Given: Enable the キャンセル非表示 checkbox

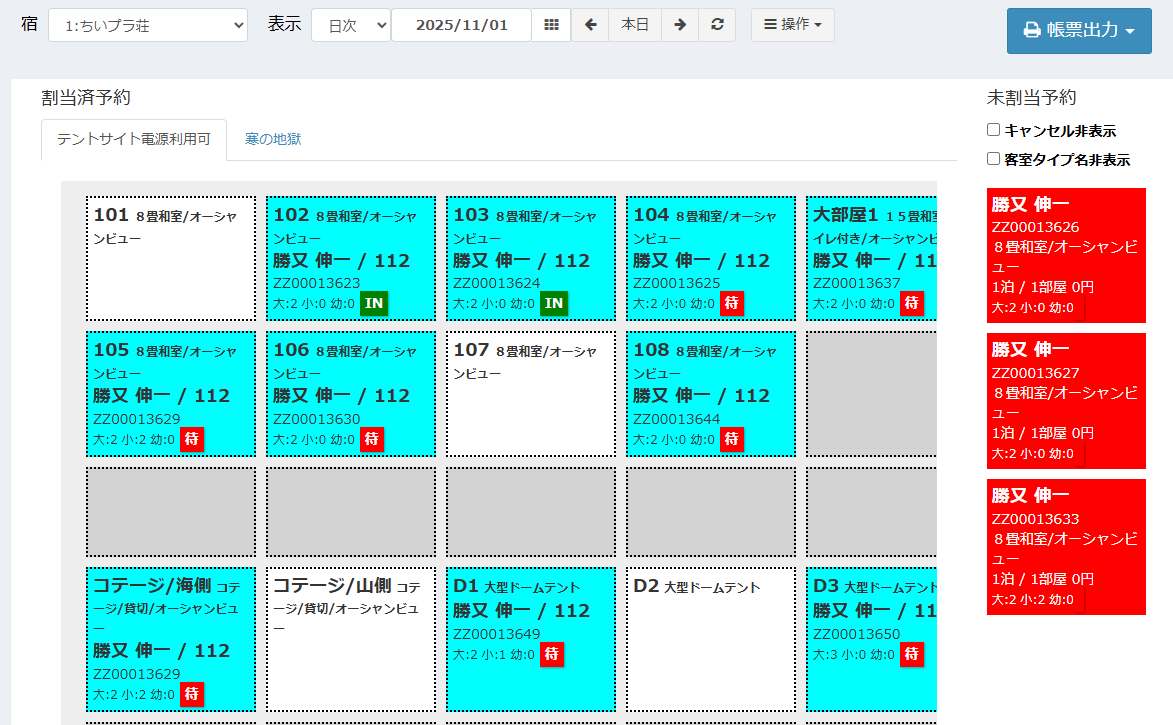Looking at the screenshot, I should (992, 128).
